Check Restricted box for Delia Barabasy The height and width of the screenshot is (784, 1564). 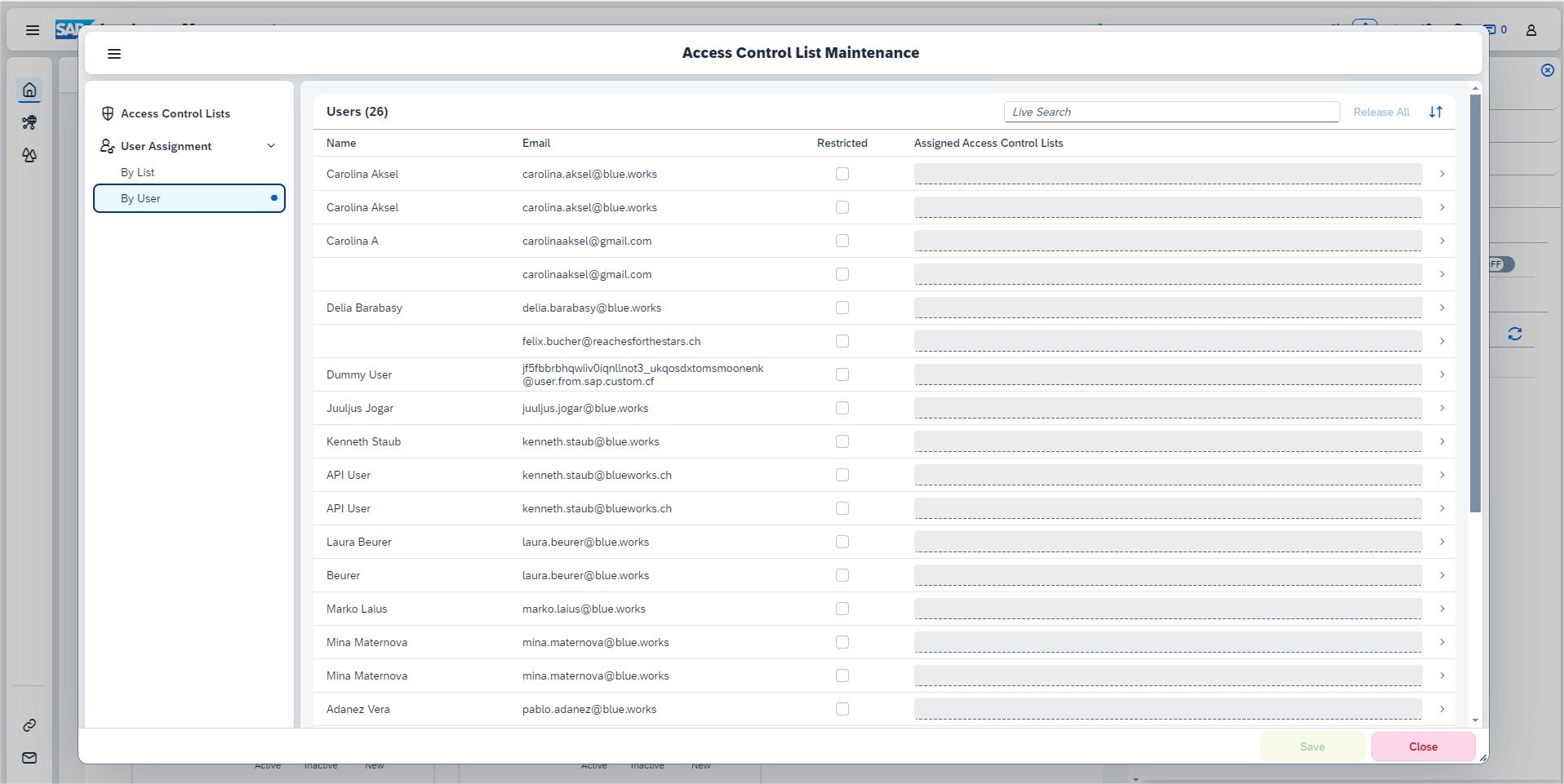842,308
